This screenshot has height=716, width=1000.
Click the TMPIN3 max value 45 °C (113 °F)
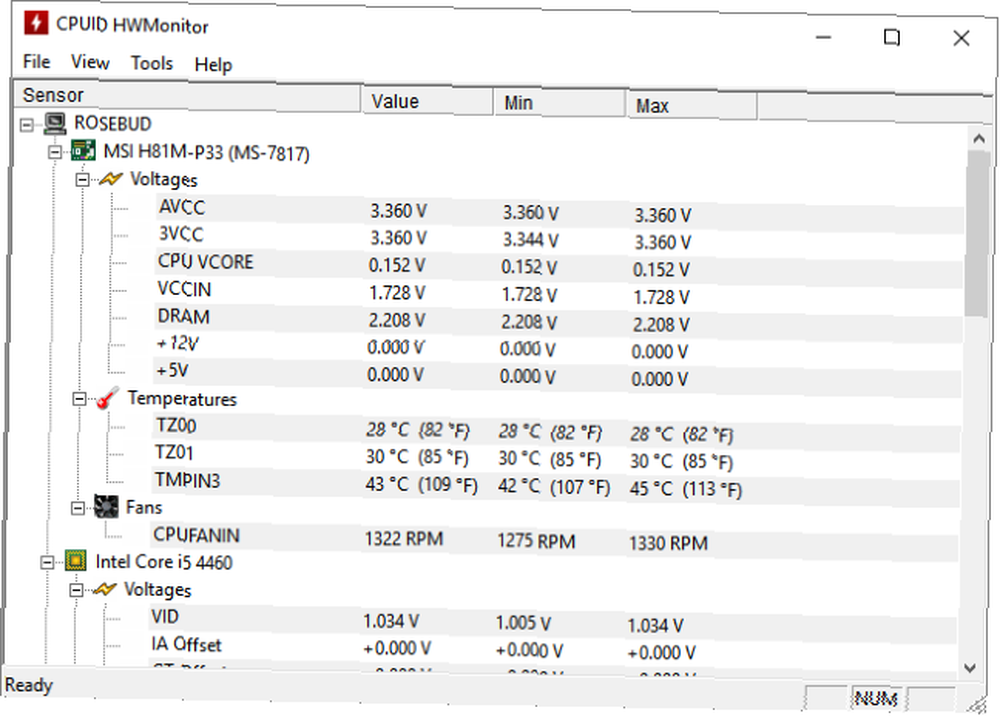[686, 489]
